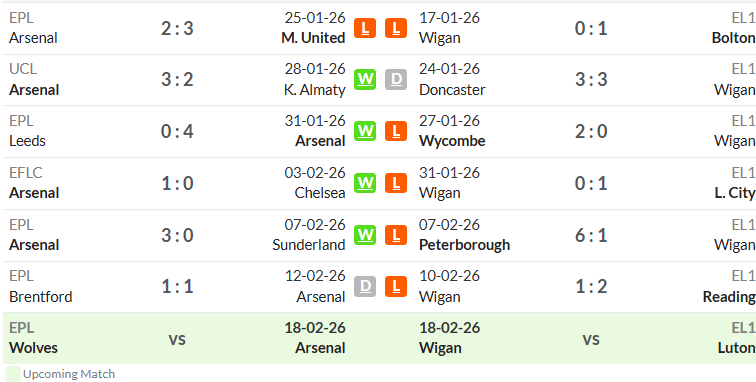Click the Upcoming Match green legend swatch
The height and width of the screenshot is (382, 756).
click(13, 374)
